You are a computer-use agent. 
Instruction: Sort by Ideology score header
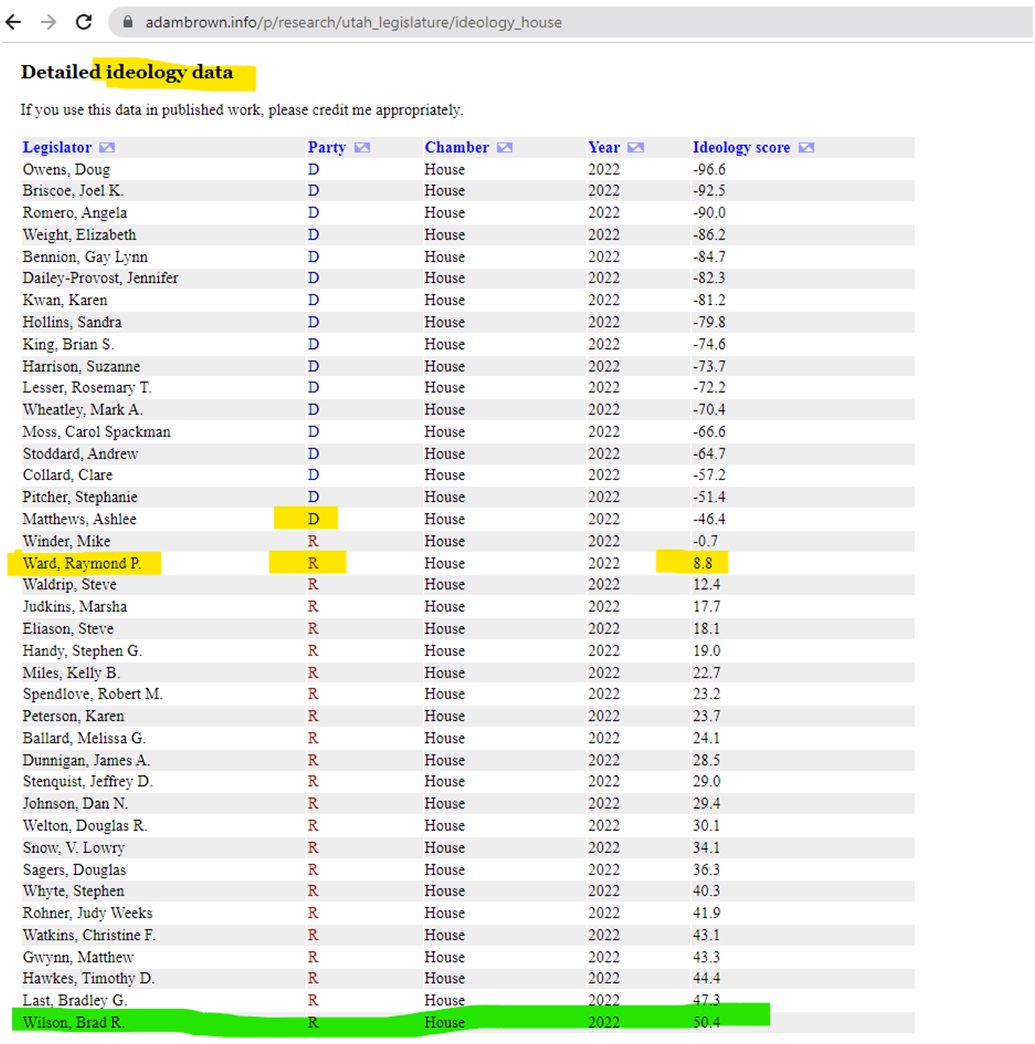pyautogui.click(x=741, y=147)
